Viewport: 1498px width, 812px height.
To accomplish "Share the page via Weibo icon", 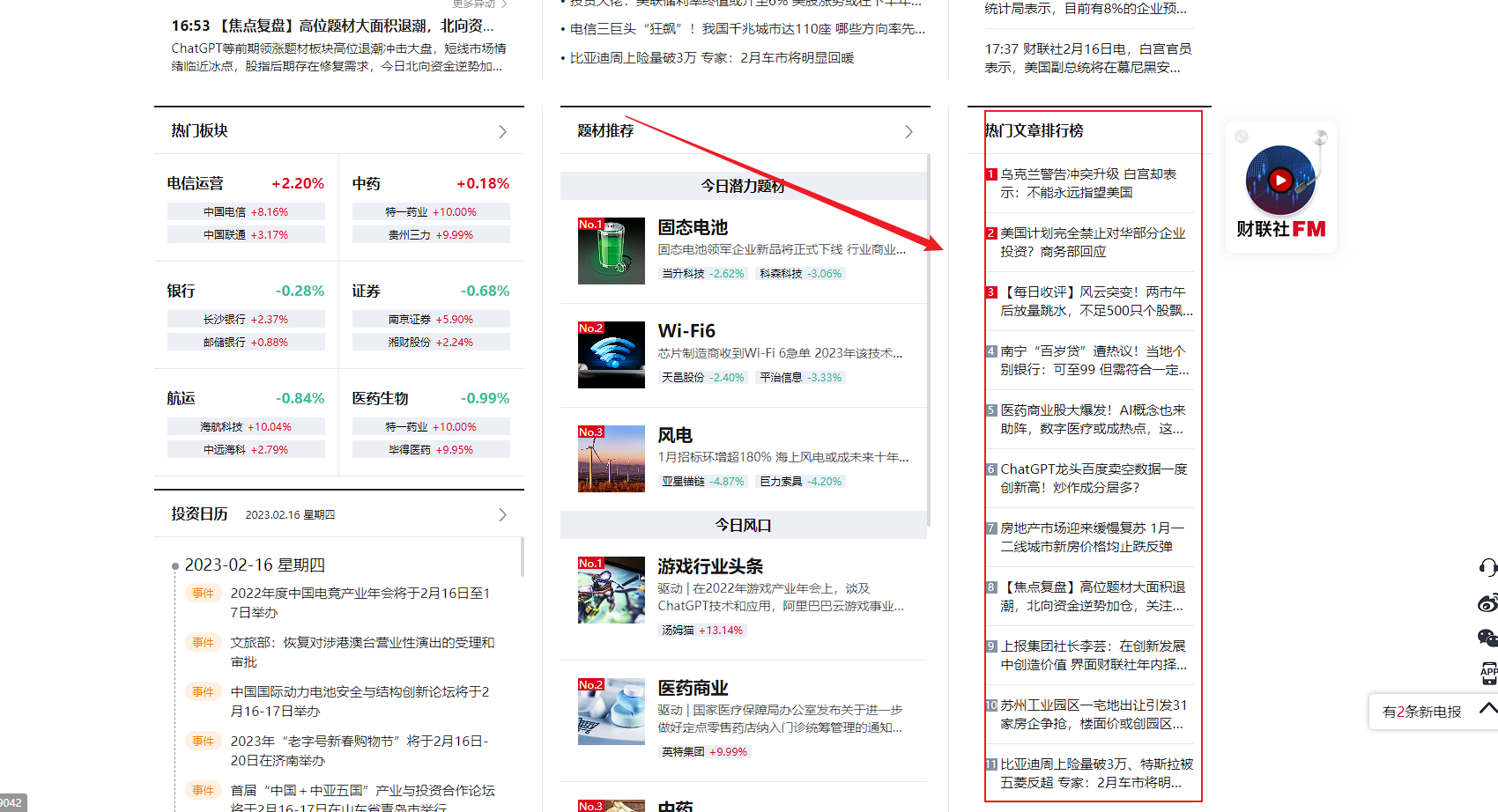I will click(x=1489, y=602).
